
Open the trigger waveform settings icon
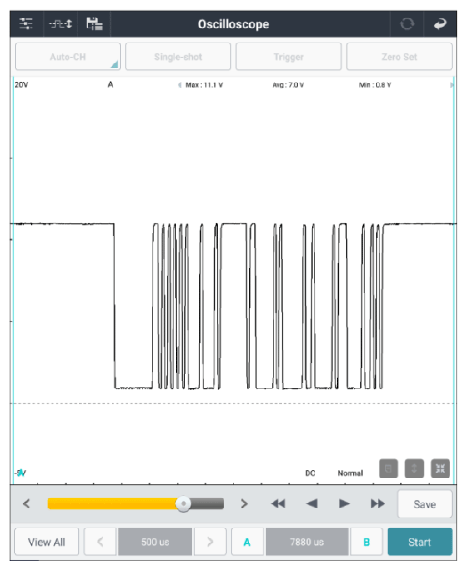click(60, 24)
